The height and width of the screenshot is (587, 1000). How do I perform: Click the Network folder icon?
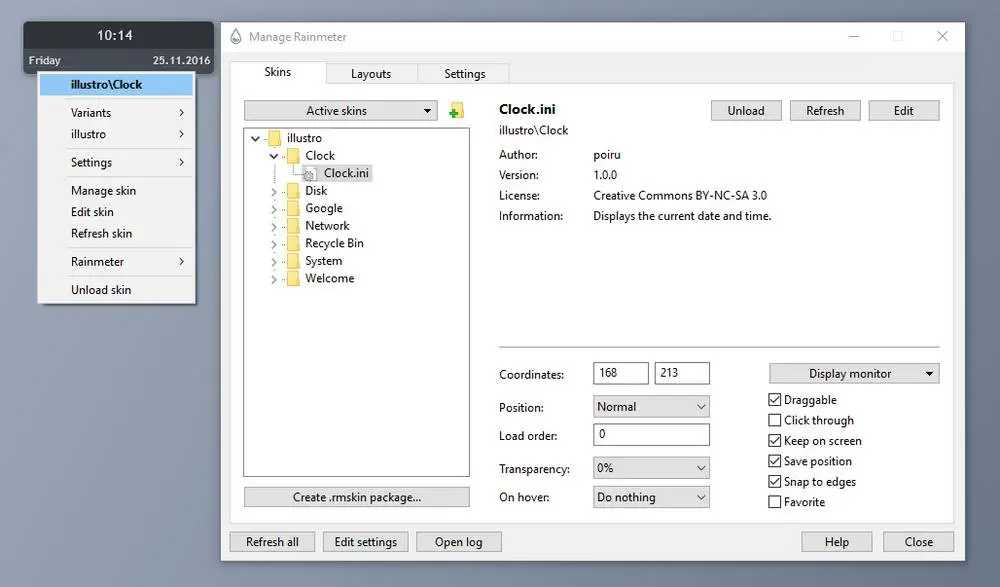point(293,226)
